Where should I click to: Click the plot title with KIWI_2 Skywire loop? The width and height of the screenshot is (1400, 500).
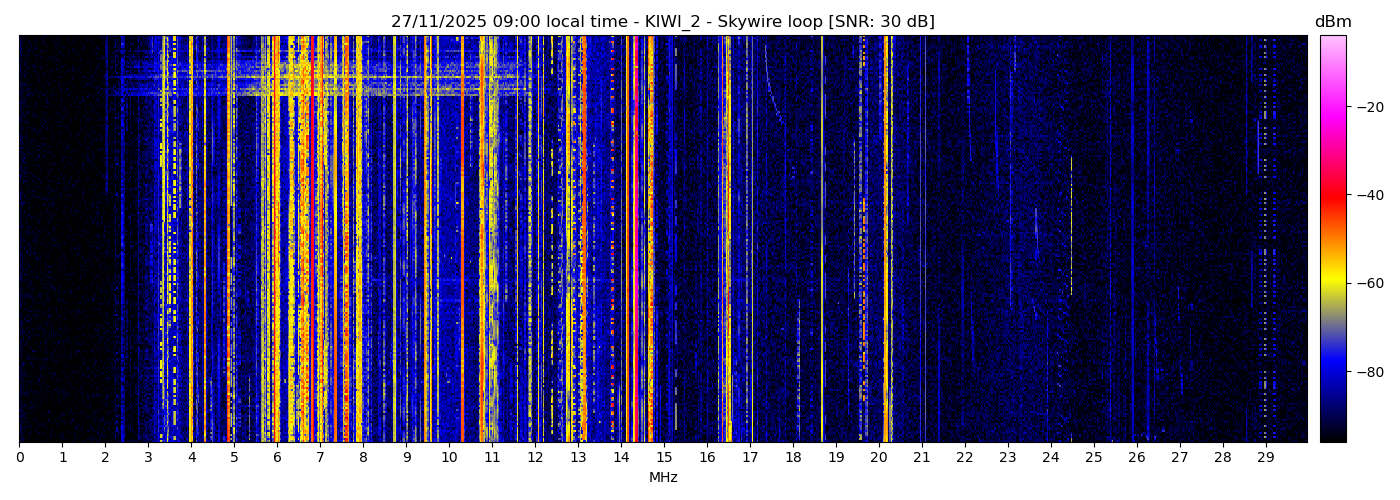coord(662,22)
